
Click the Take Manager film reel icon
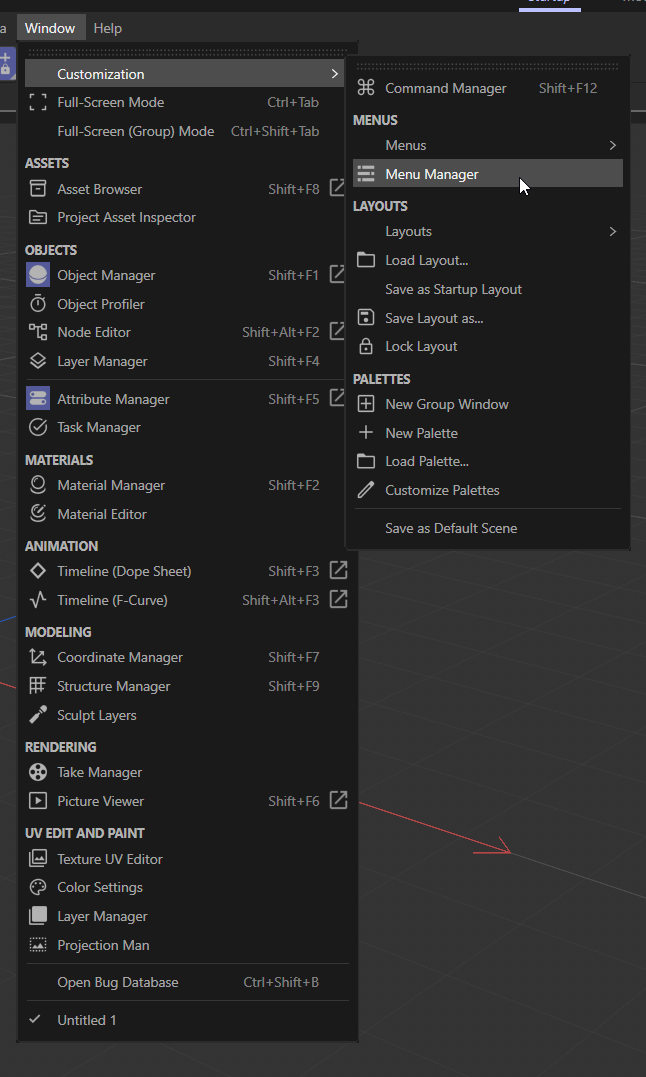pyautogui.click(x=38, y=772)
